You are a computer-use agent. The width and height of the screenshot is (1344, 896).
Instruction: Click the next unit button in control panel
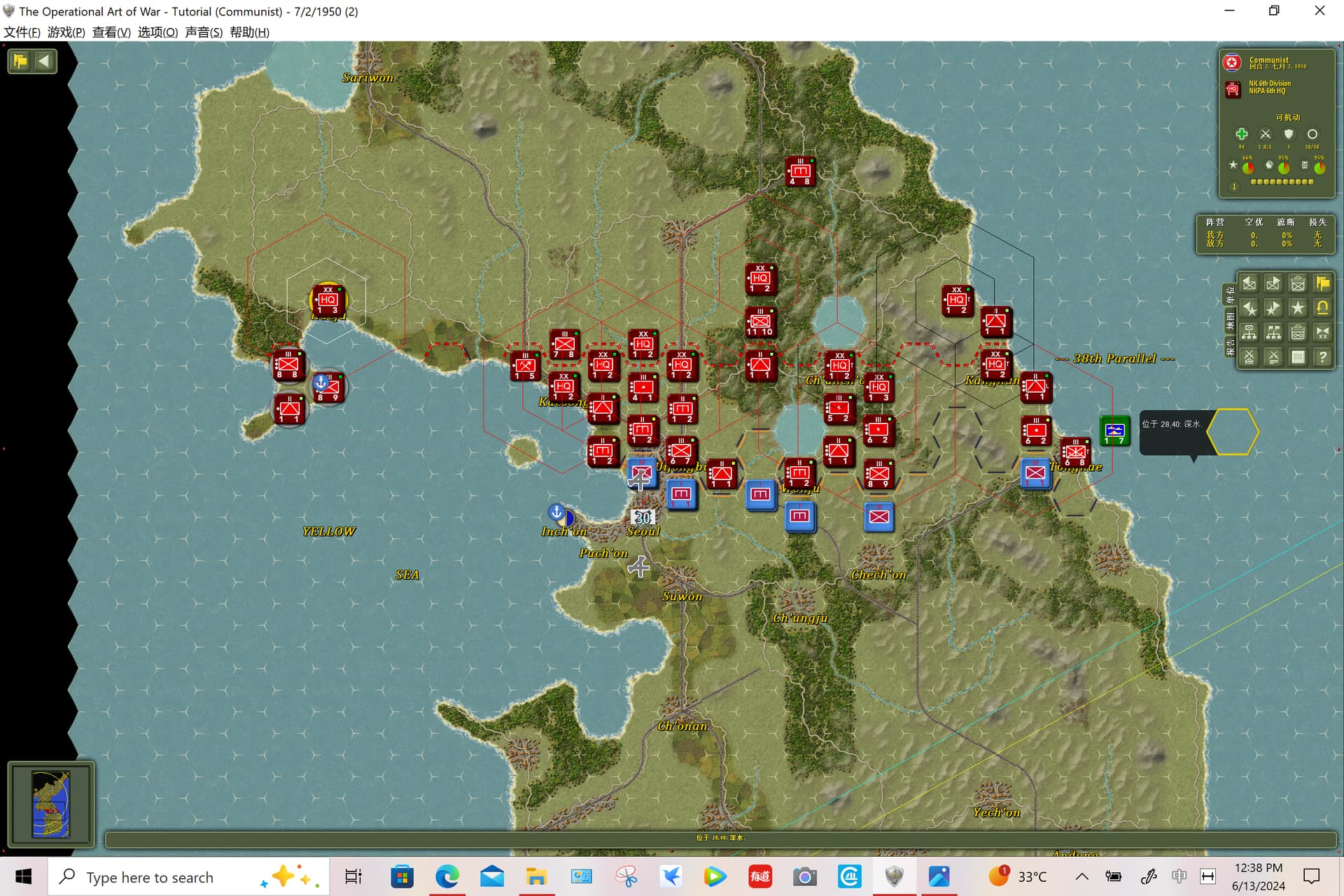[x=1273, y=283]
